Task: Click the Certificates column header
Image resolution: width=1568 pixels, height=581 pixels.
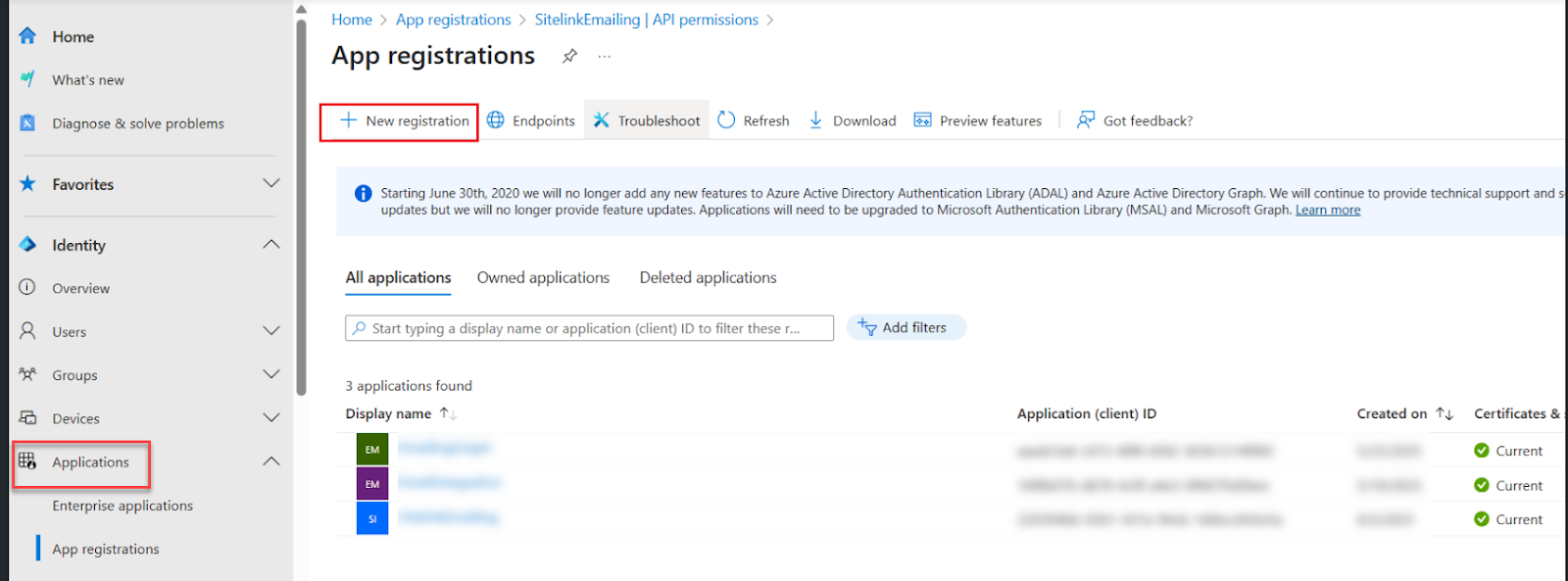Action: coord(1519,413)
